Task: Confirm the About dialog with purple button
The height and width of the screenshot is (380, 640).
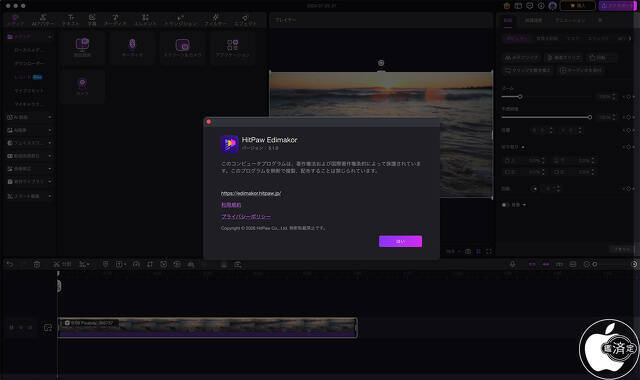Action: click(x=400, y=241)
